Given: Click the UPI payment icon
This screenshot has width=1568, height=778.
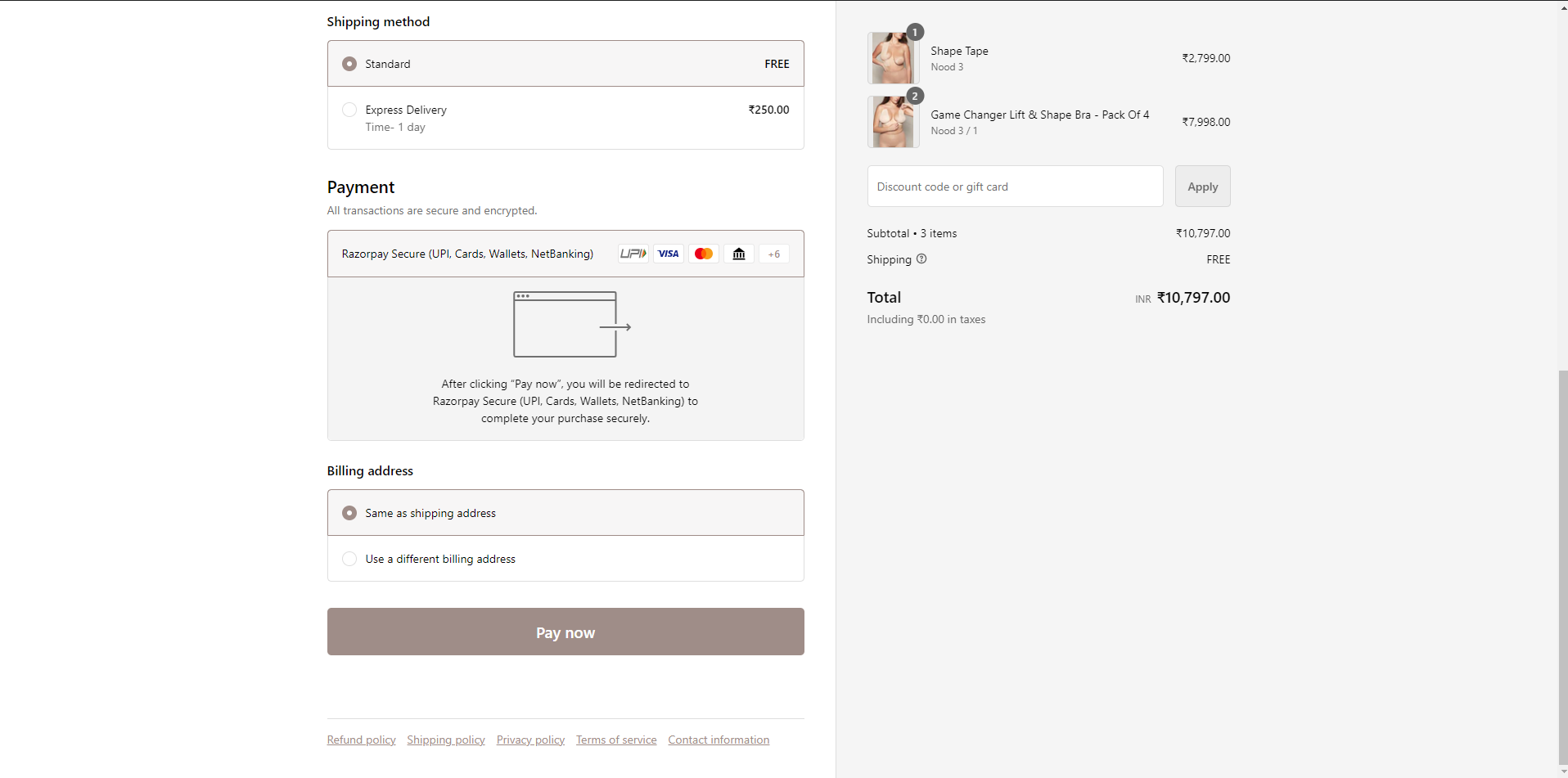Looking at the screenshot, I should coord(633,254).
